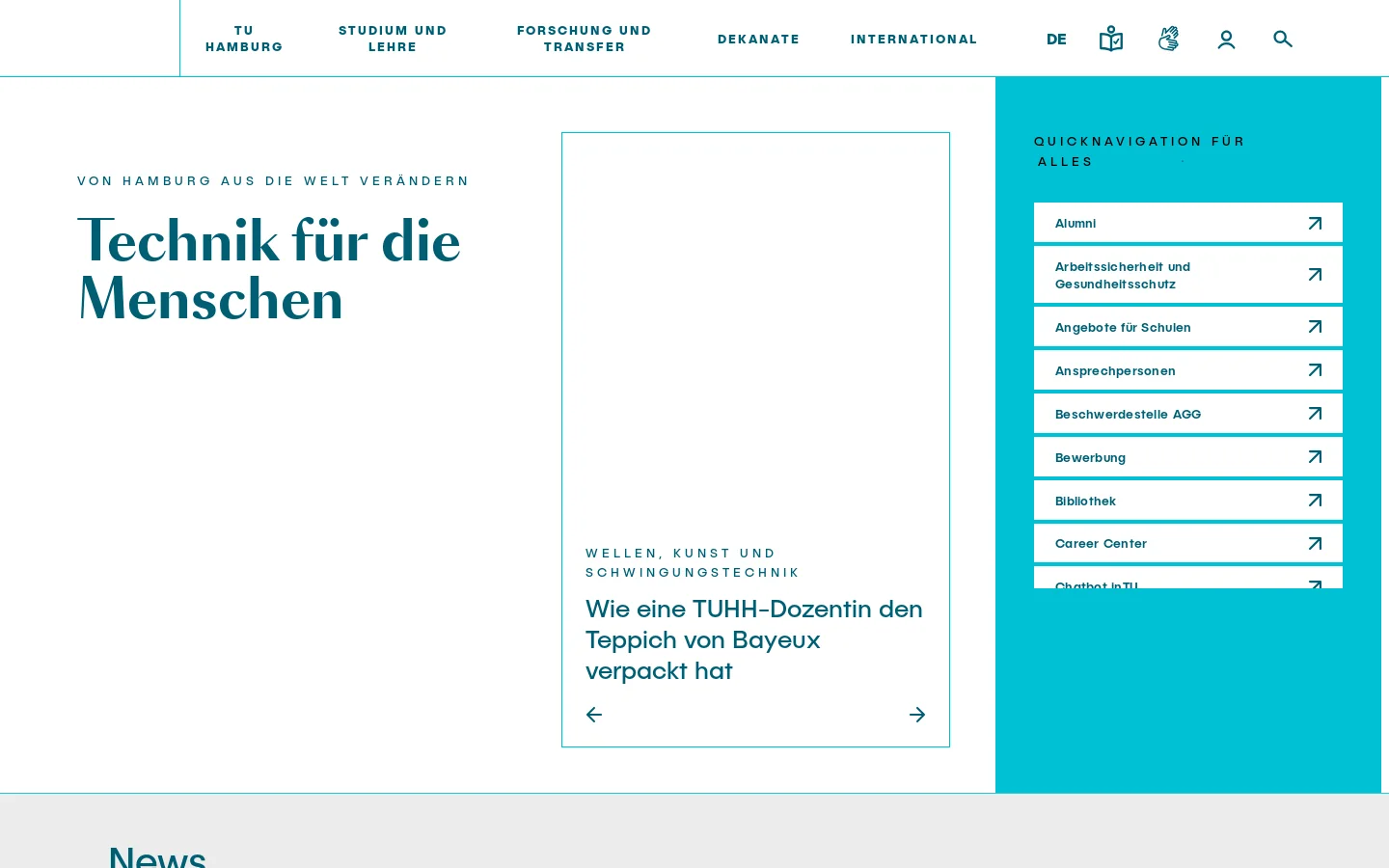Expand the TU Hamburg menu
This screenshot has width=1389, height=868.
(x=244, y=39)
